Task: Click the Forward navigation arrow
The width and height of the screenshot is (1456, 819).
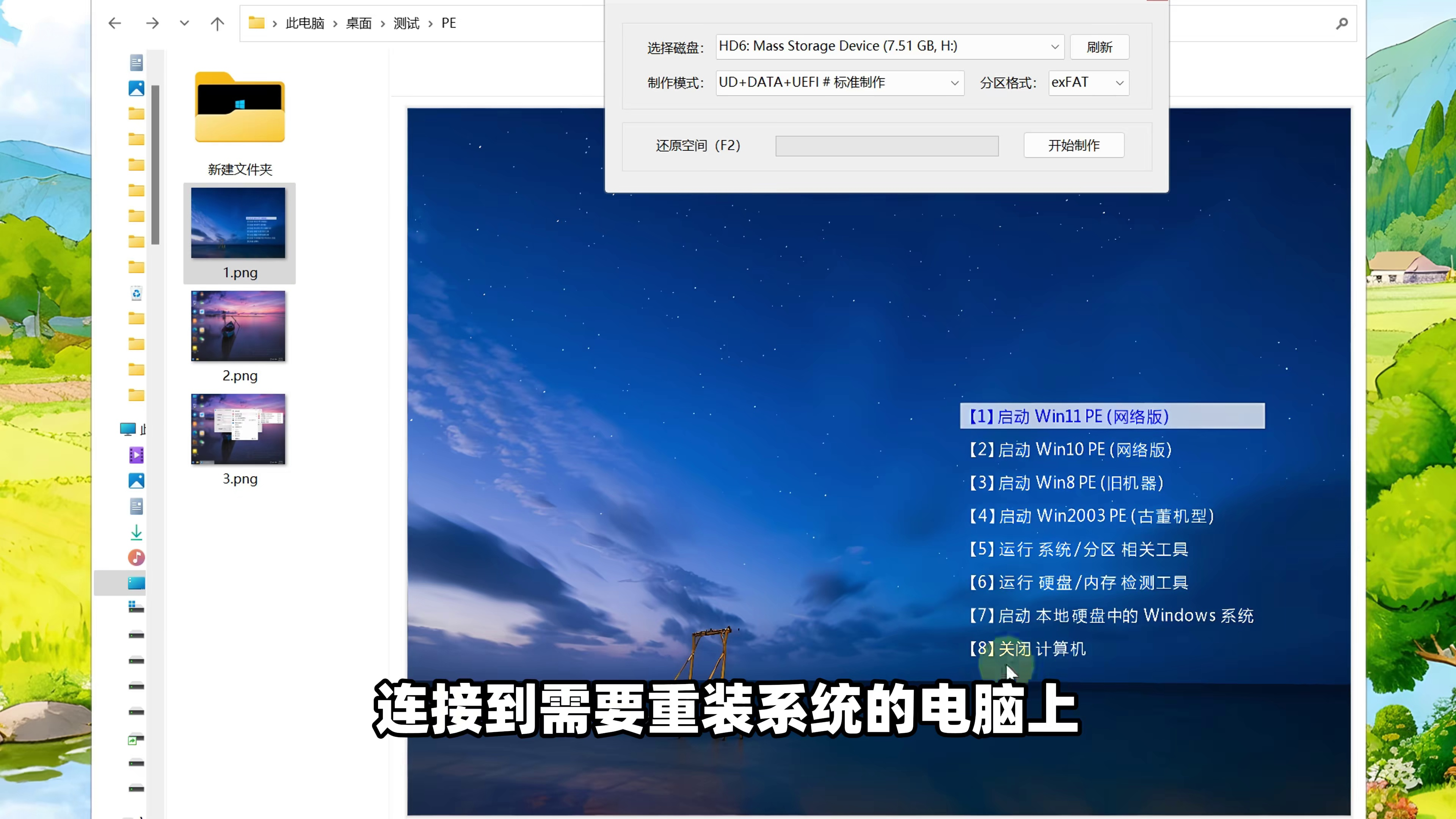Action: tap(152, 23)
